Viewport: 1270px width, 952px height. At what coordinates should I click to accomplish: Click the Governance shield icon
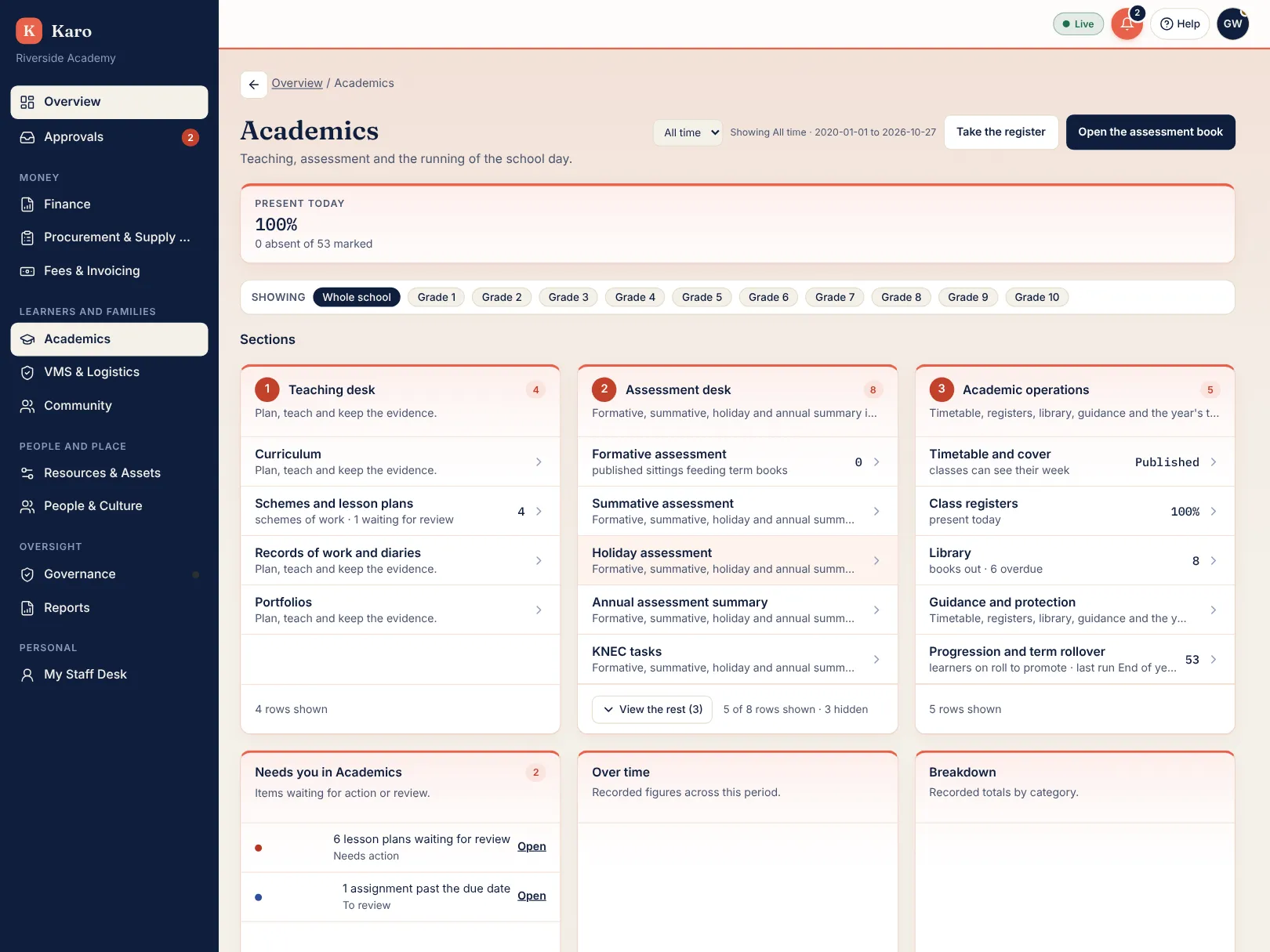tap(27, 574)
